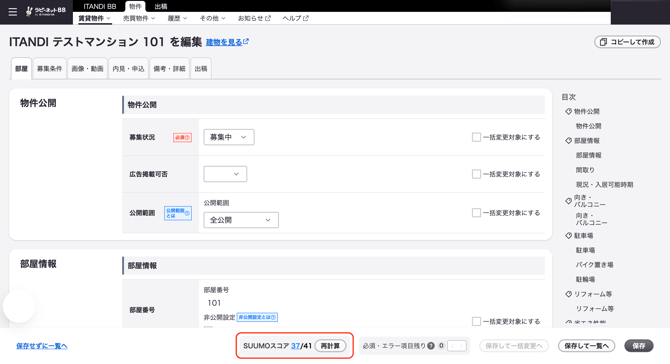
Task: Click 保存せずに一覧へ link
Action: [42, 346]
